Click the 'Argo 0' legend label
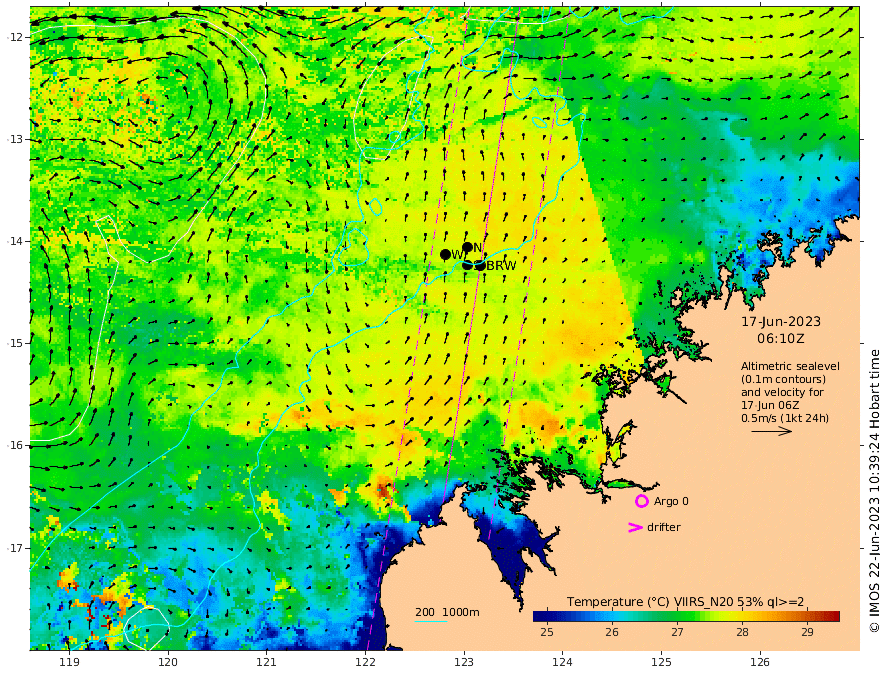The width and height of the screenshot is (880, 680). 671,501
